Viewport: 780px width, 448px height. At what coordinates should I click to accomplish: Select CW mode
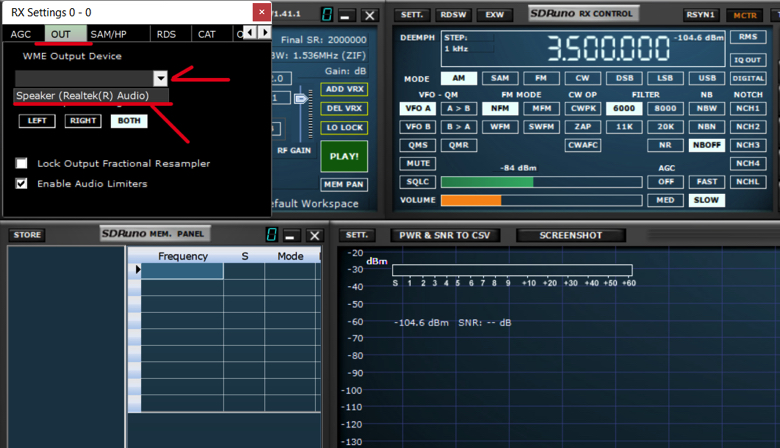[583, 78]
